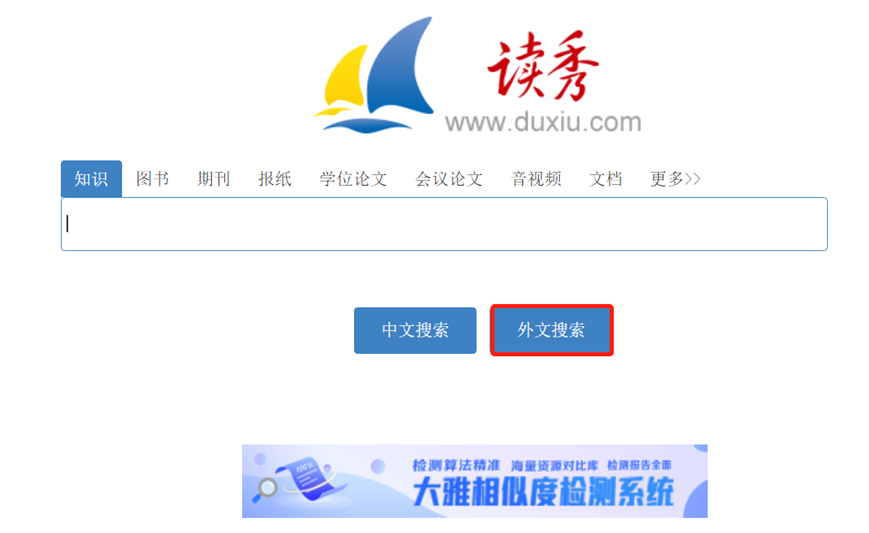Click the red 读秀 calligraphy logo
This screenshot has width=869, height=533.
pos(543,65)
